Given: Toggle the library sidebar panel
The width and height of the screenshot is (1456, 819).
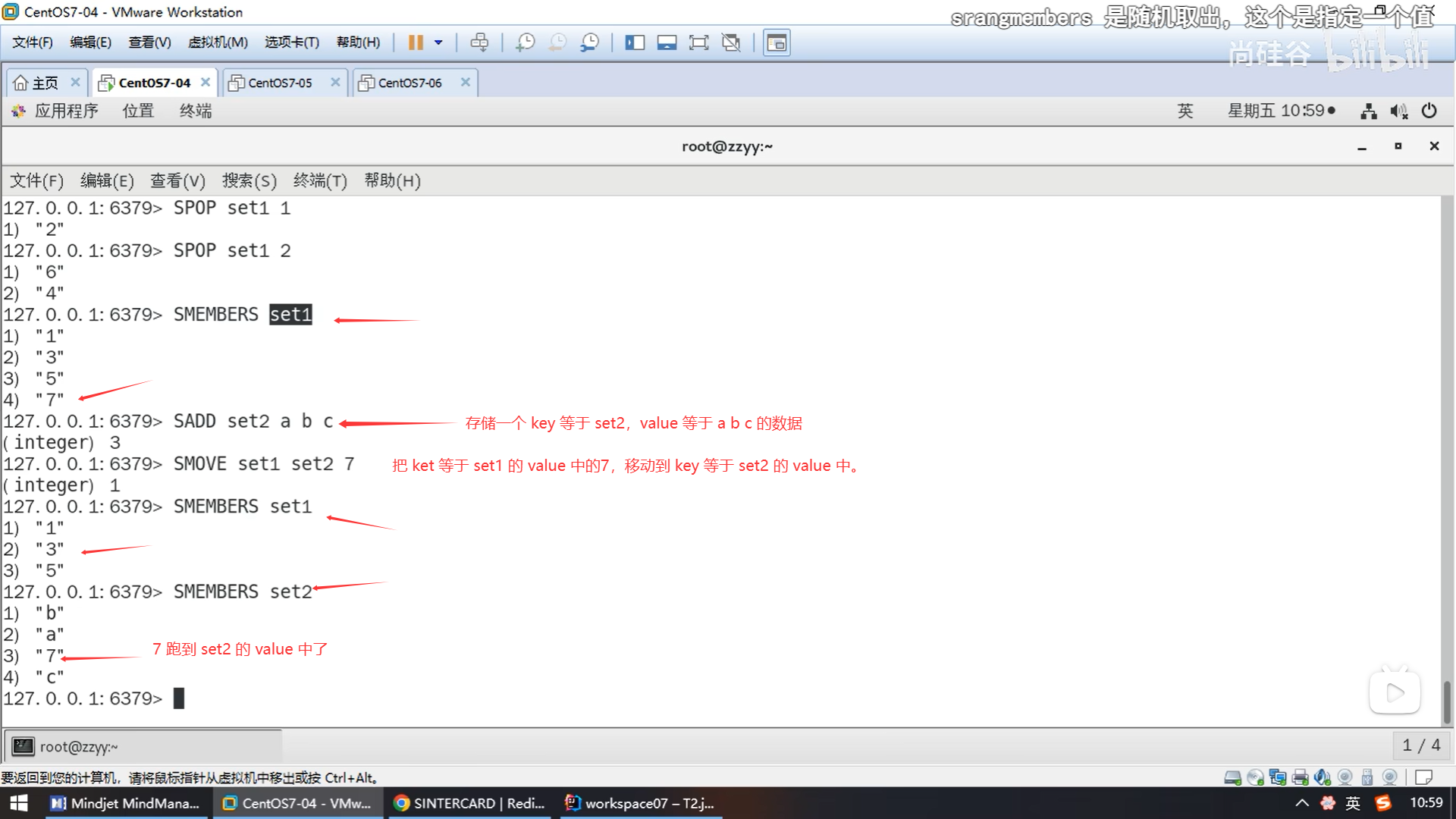Looking at the screenshot, I should pos(634,42).
